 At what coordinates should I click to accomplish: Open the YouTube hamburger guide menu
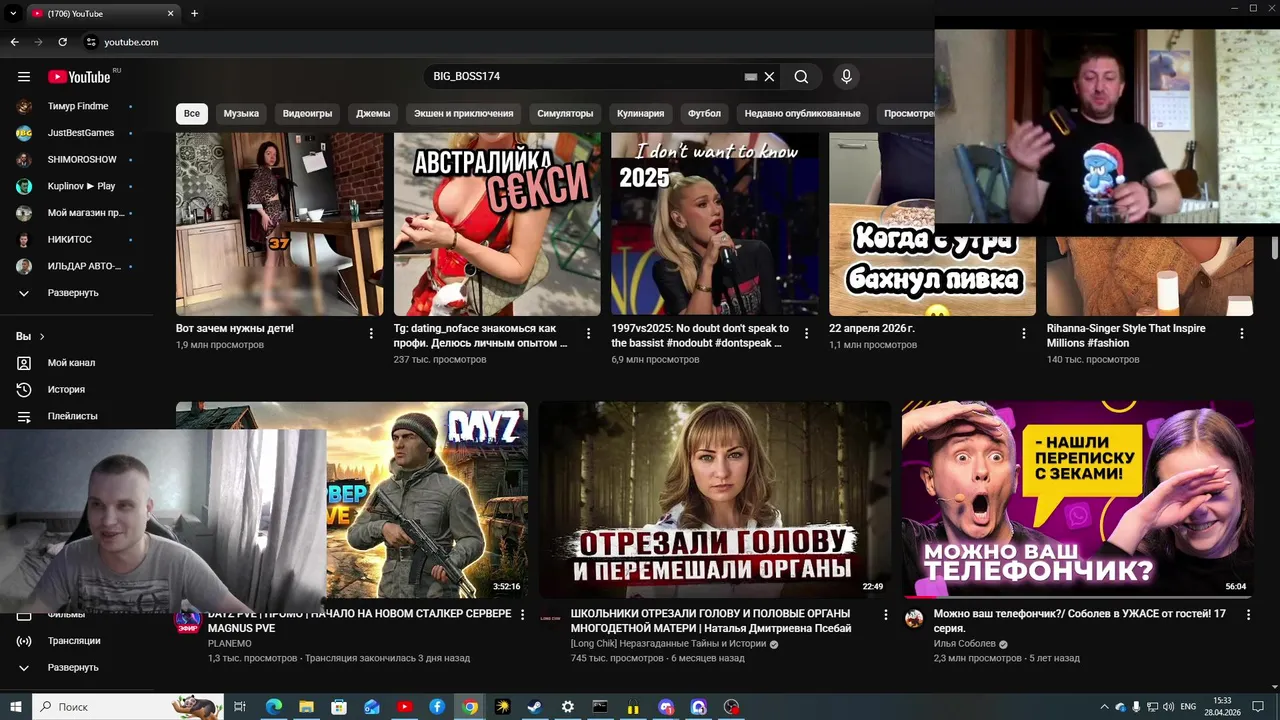pyautogui.click(x=24, y=77)
